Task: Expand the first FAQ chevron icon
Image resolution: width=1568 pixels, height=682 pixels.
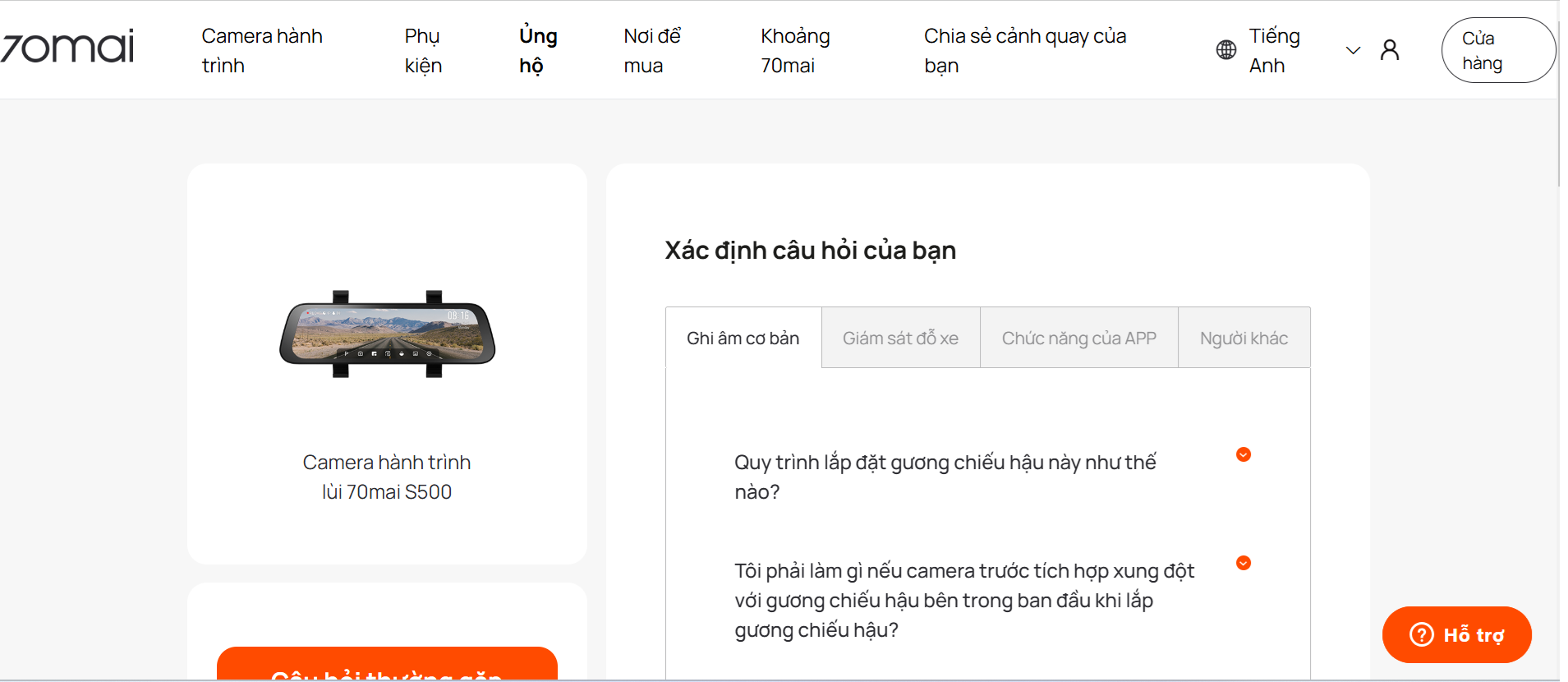Action: coord(1244,454)
